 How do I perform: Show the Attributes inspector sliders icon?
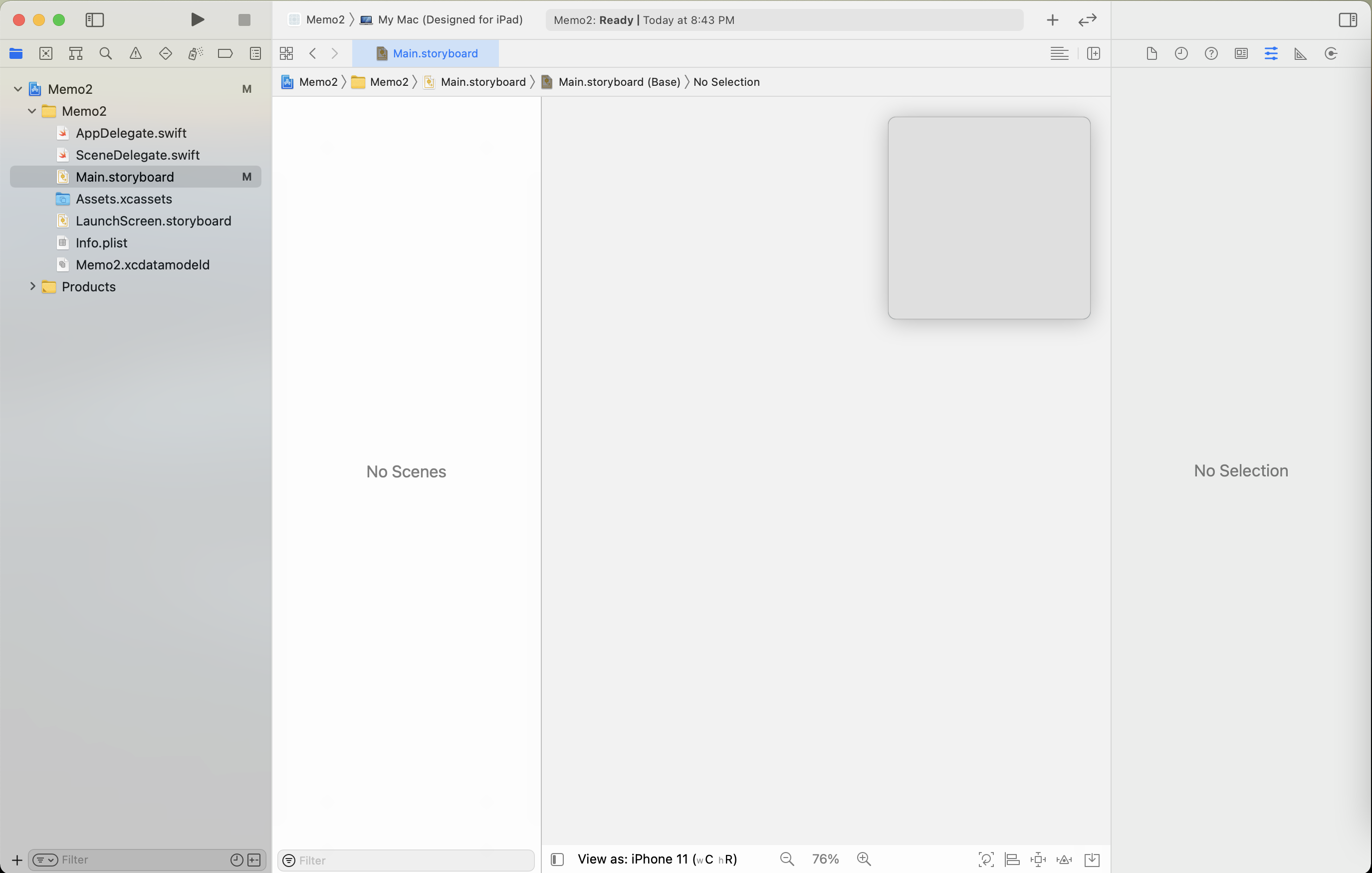tap(1271, 53)
